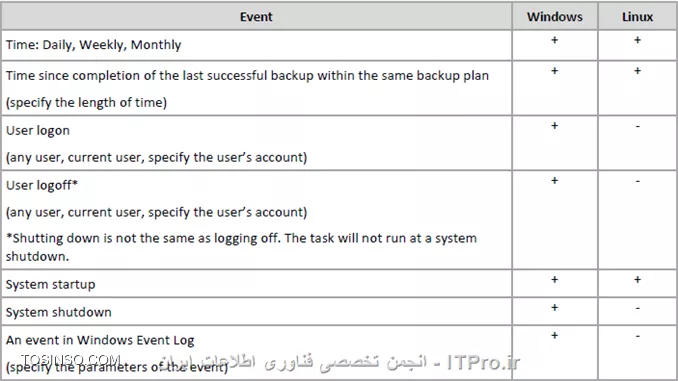Click the Windows plus sign for Daily, Weekly, Monthly

click(554, 40)
